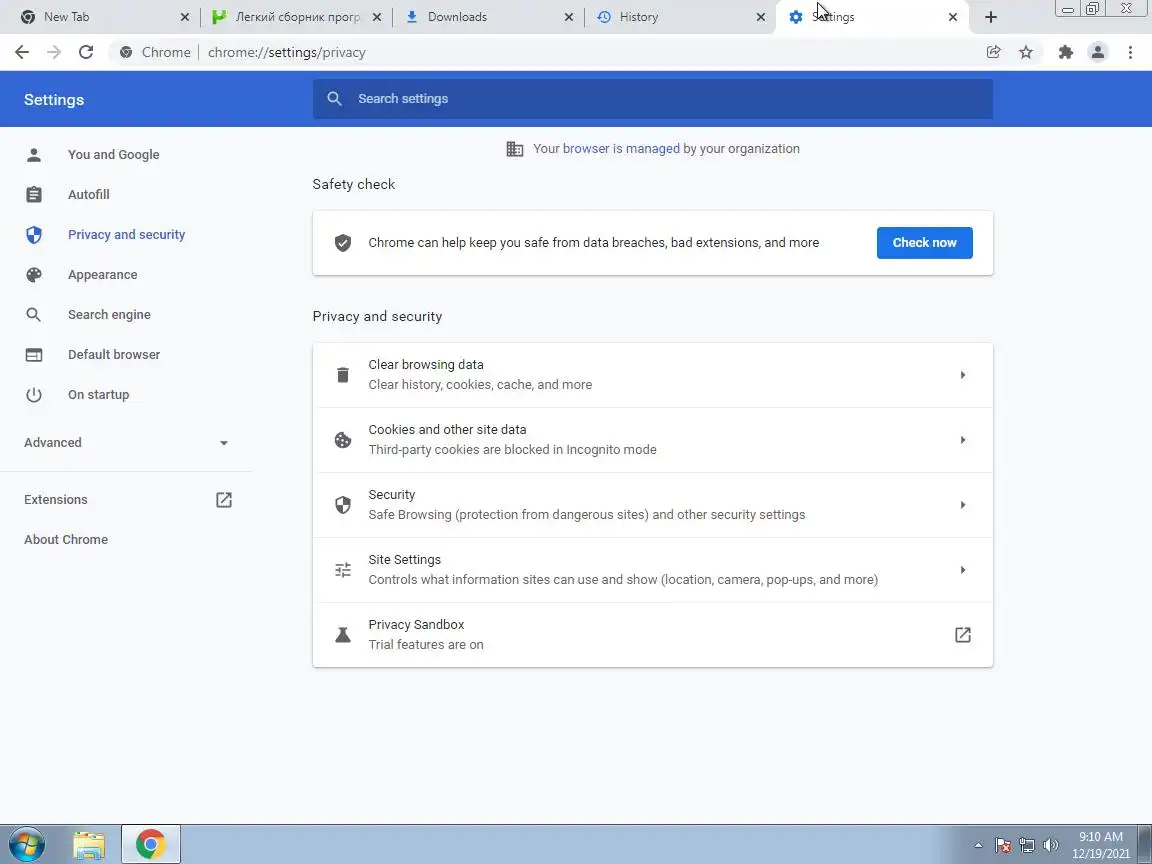Open About Chrome page

(x=66, y=539)
